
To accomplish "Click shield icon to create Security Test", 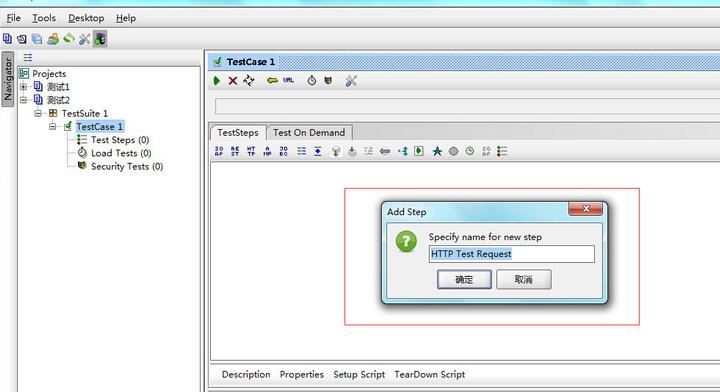I will click(x=328, y=81).
